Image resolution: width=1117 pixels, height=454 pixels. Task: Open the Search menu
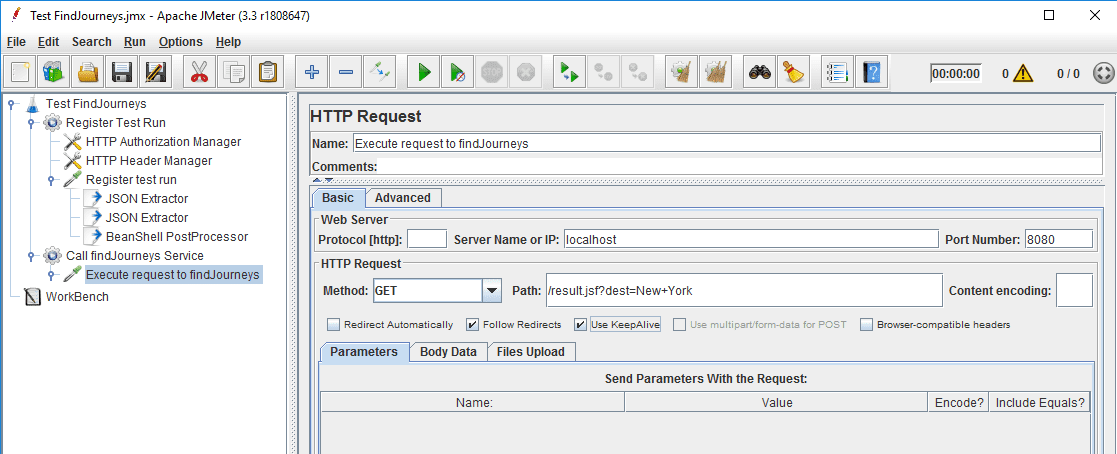pyautogui.click(x=92, y=42)
